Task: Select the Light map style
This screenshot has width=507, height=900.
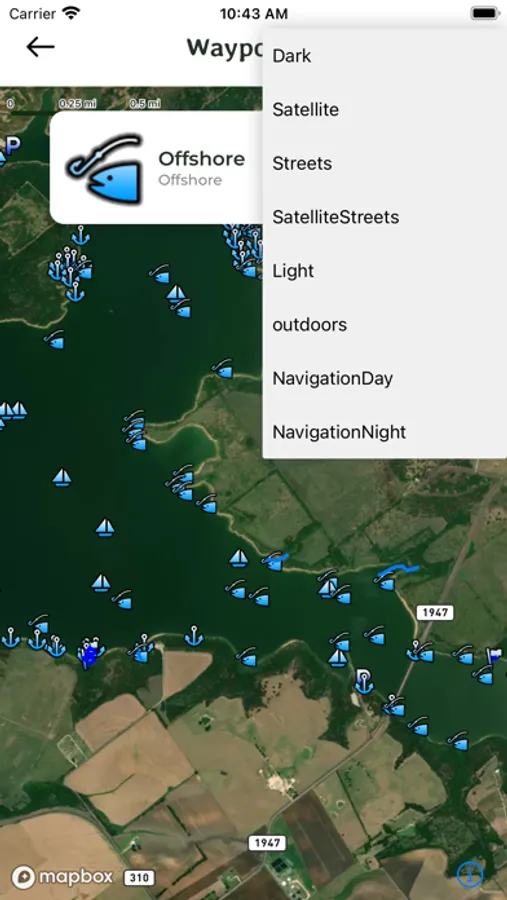Action: coord(385,271)
